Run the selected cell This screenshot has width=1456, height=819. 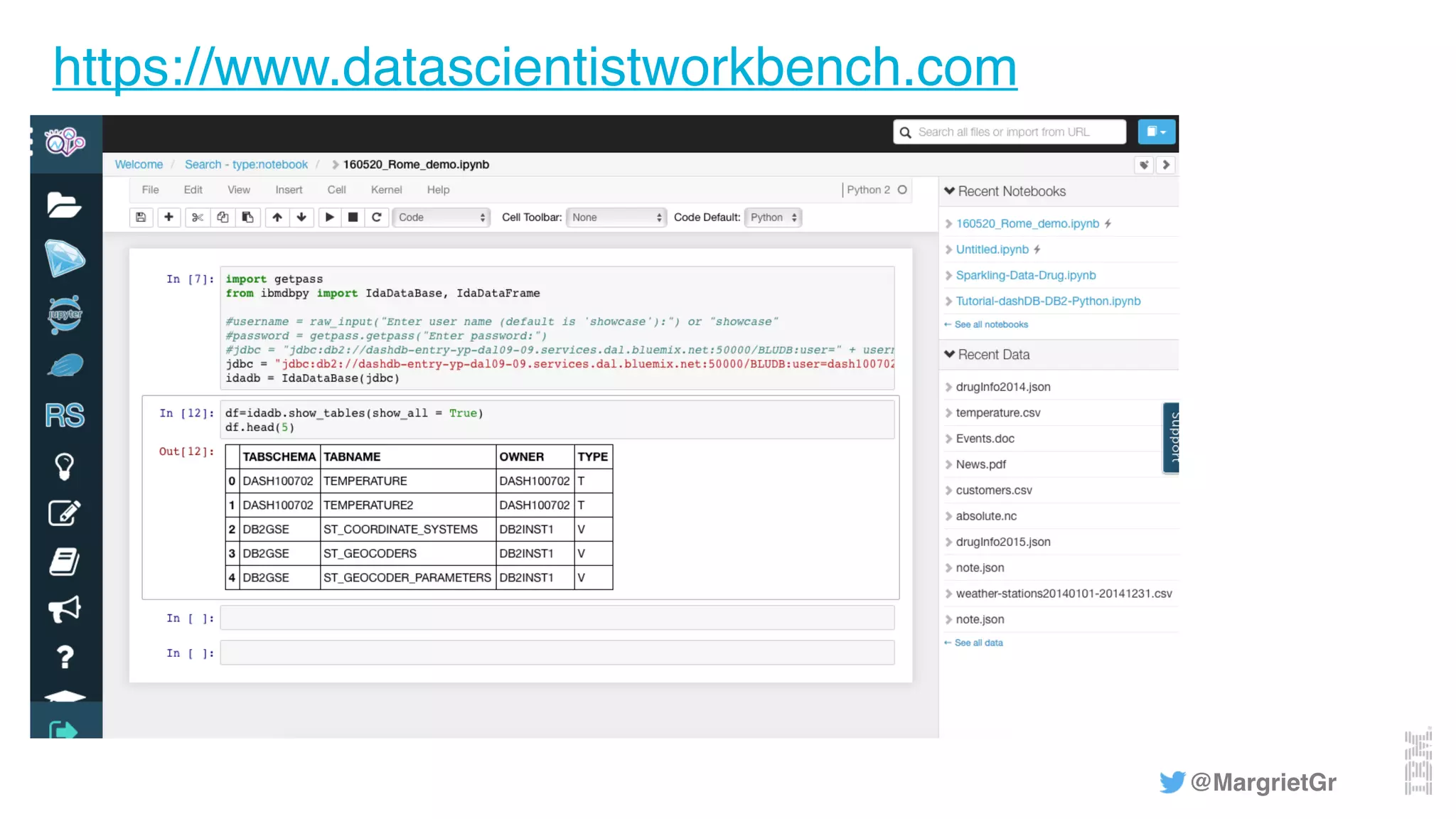click(x=329, y=218)
